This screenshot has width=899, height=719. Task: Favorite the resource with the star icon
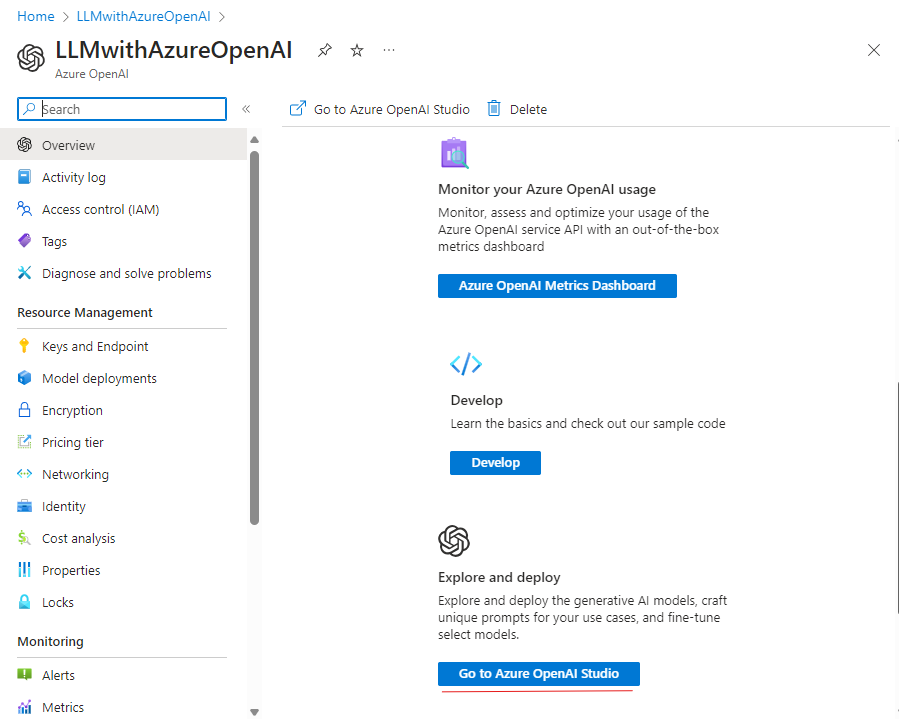(x=357, y=50)
